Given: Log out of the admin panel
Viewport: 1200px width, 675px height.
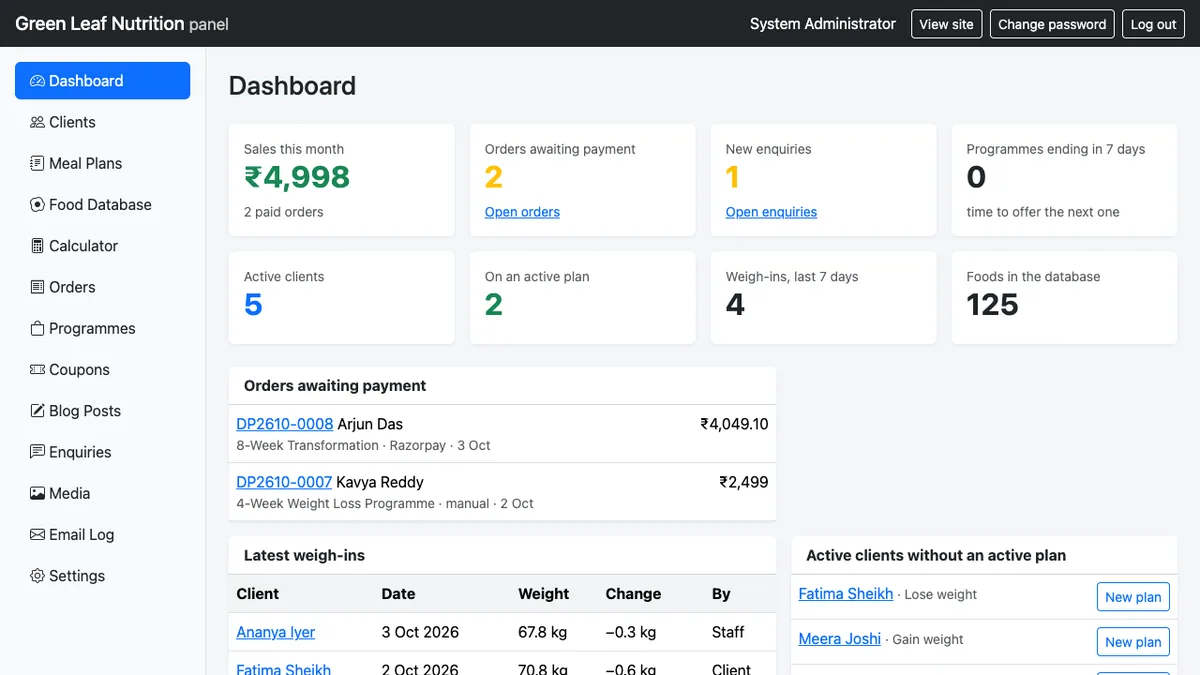Looking at the screenshot, I should 1153,24.
